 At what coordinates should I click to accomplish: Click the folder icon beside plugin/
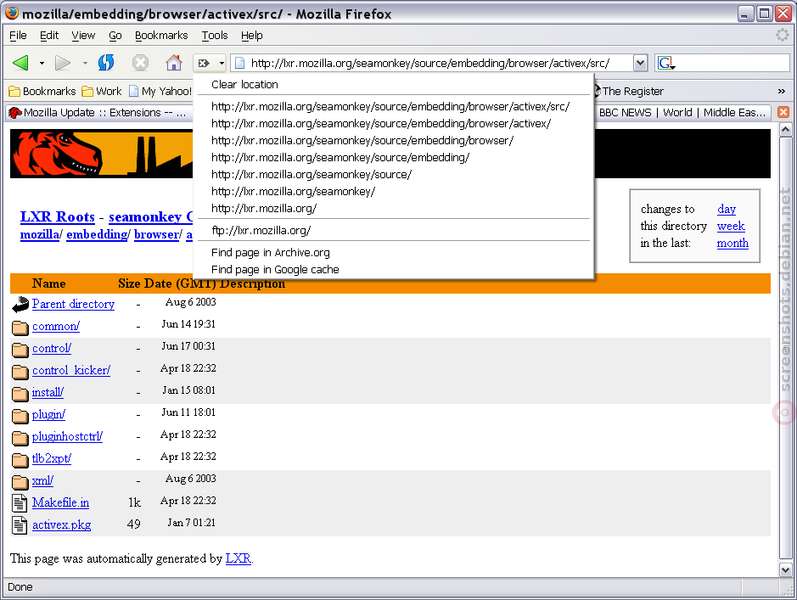click(x=20, y=416)
